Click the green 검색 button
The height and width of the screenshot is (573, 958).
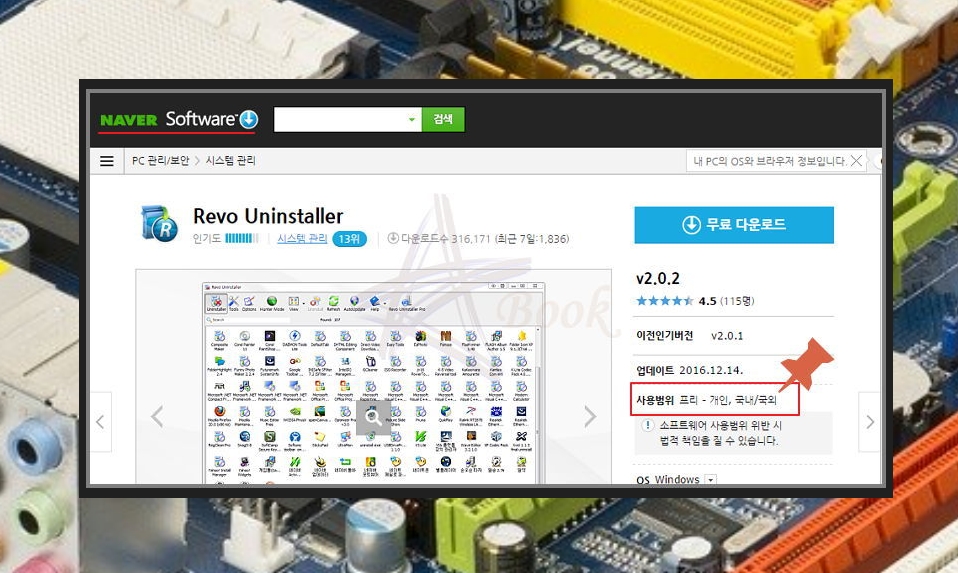pos(443,119)
